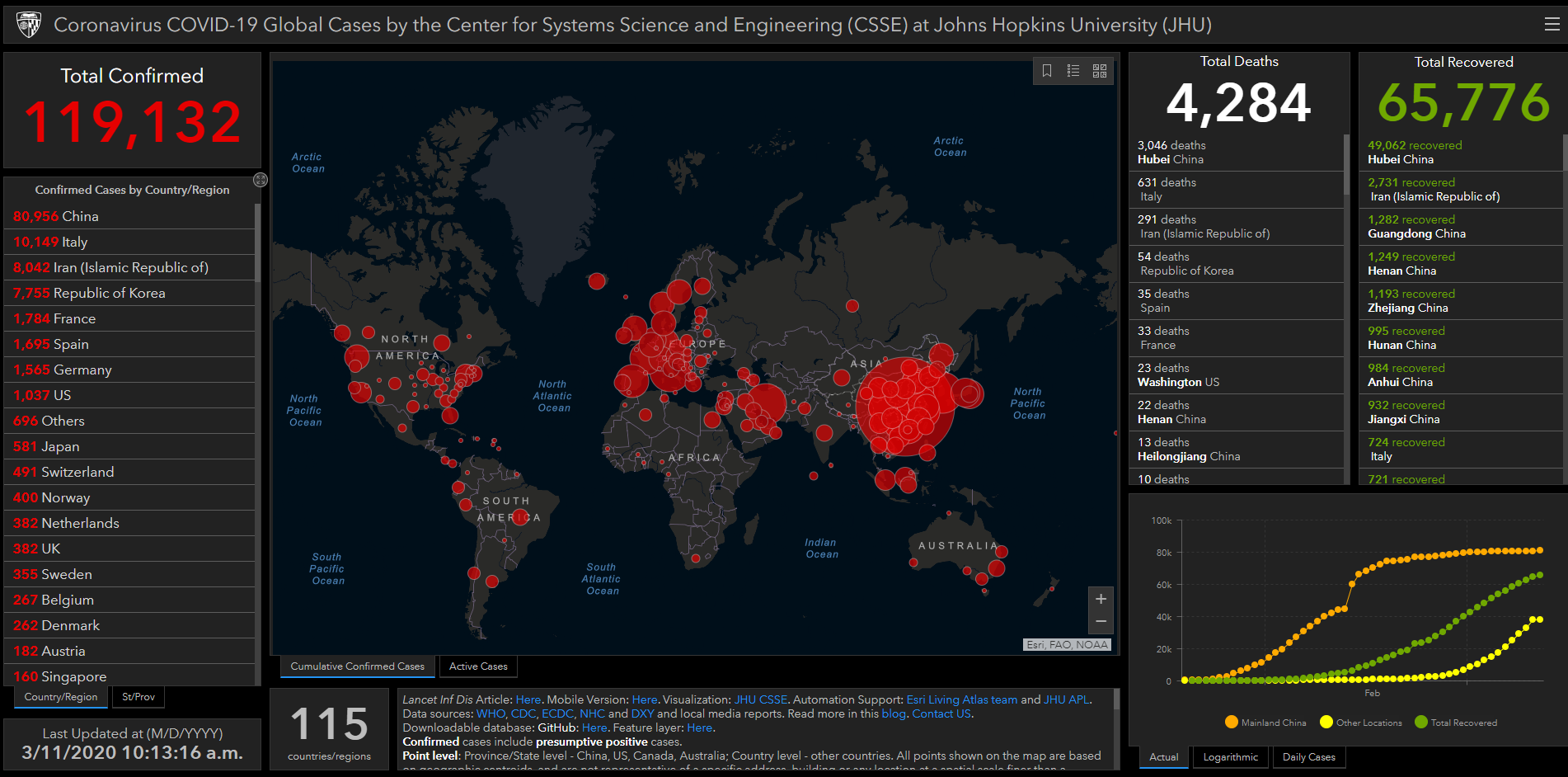Open the DXY data source link
This screenshot has width=1568, height=777.
(x=642, y=713)
